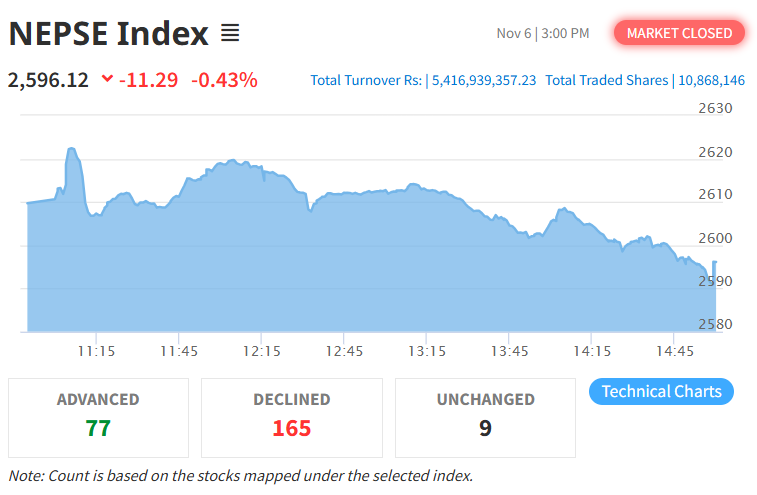Click the Nov 6 3:00 PM timestamp
The image size is (757, 495).
pos(543,34)
